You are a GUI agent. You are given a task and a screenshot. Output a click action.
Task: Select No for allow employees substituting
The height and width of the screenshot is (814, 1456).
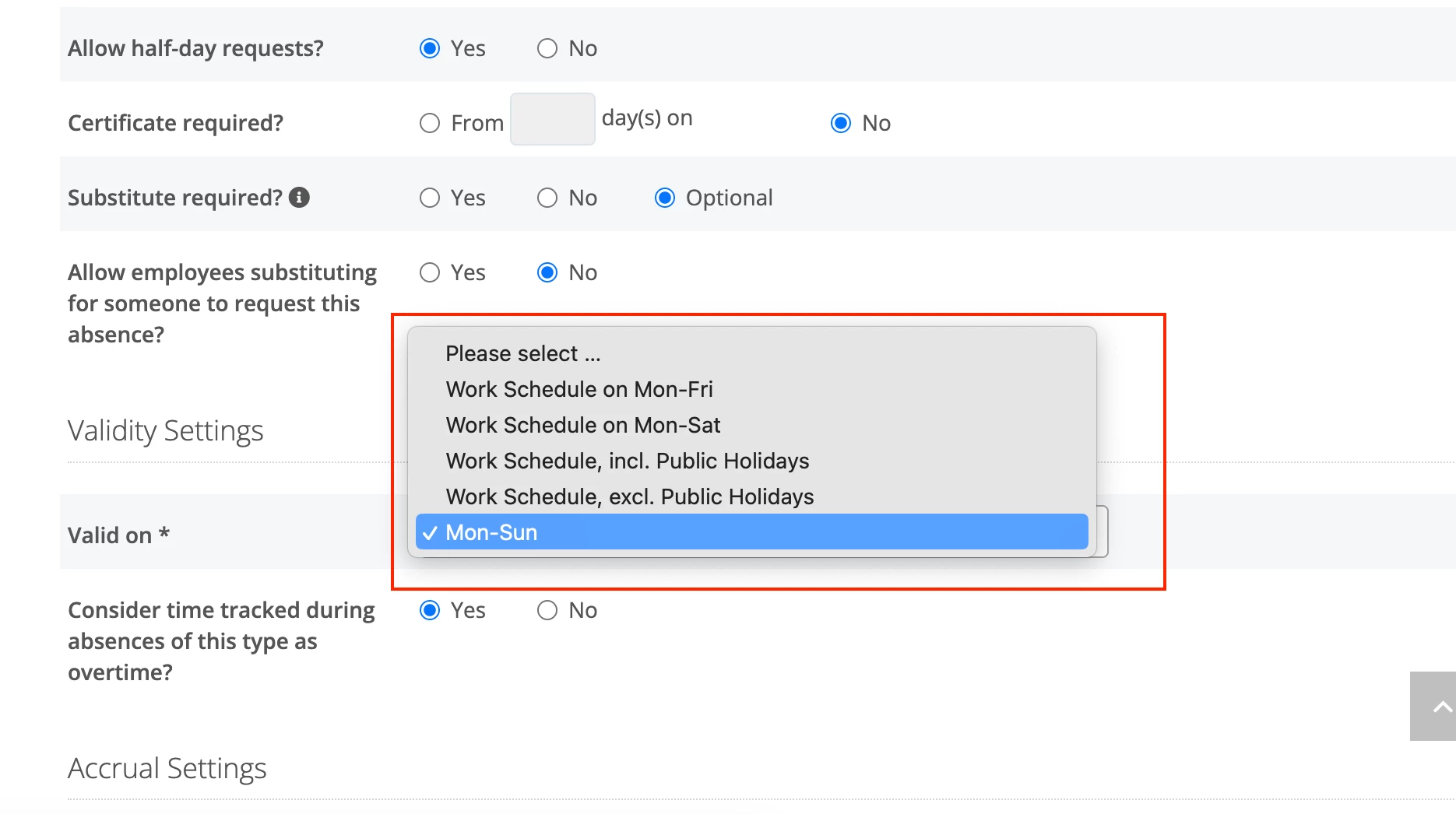coord(547,272)
